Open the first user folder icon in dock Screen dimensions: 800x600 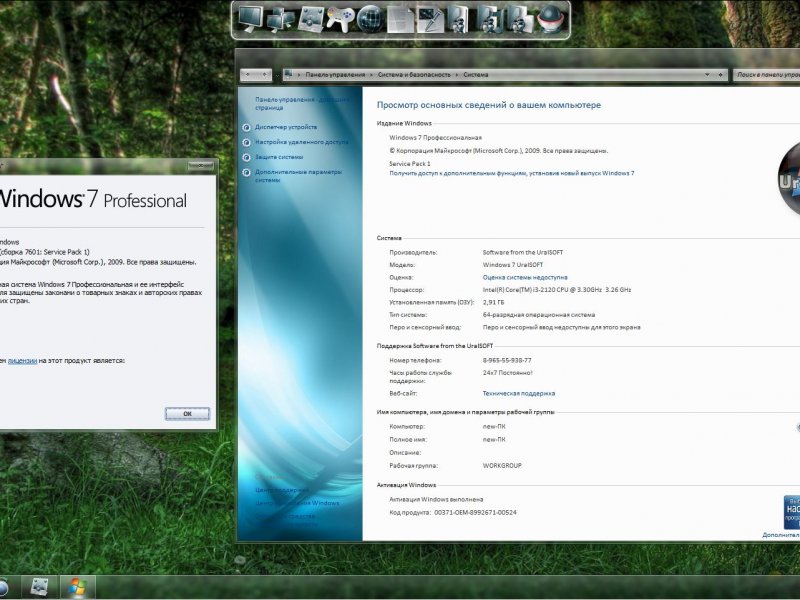459,20
